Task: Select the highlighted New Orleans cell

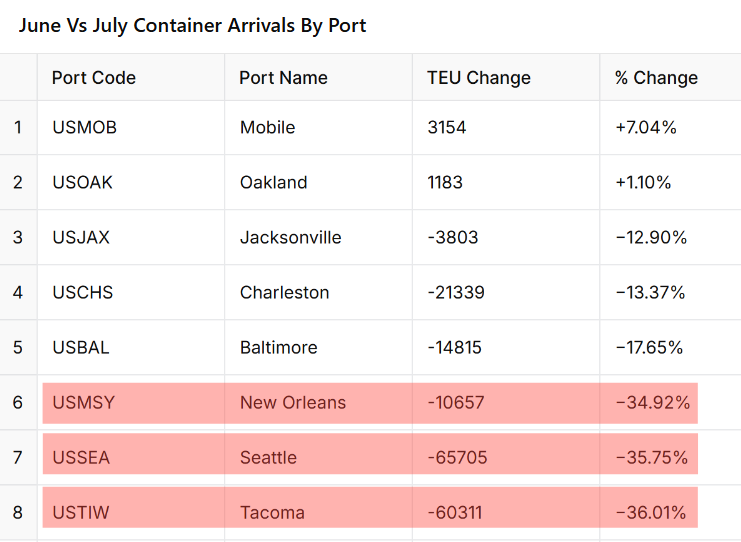Action: (x=293, y=403)
